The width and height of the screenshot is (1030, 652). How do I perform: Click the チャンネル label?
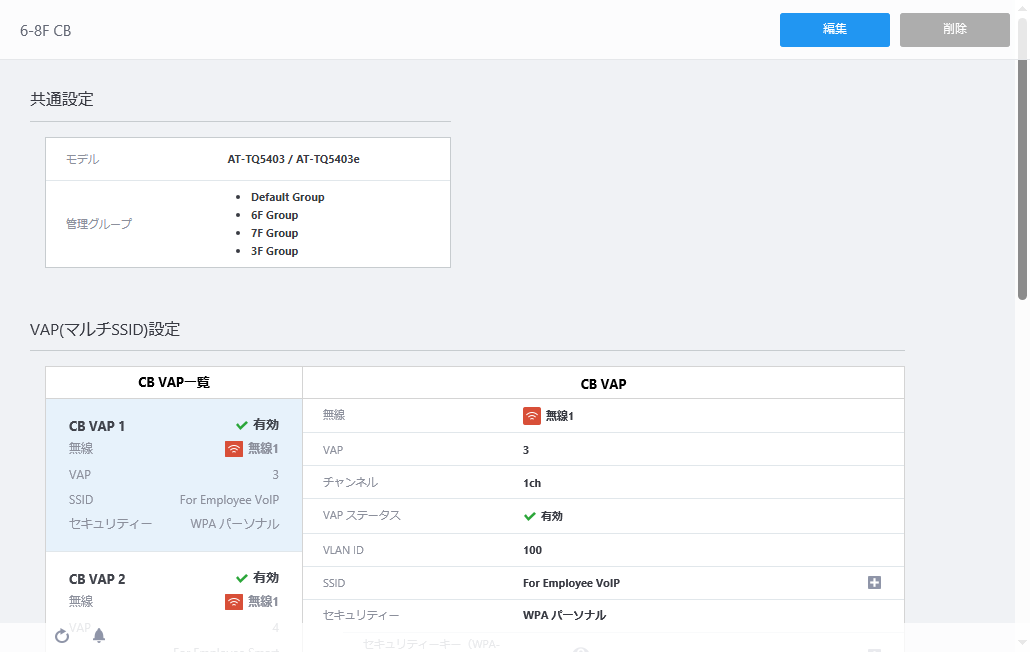[350, 482]
